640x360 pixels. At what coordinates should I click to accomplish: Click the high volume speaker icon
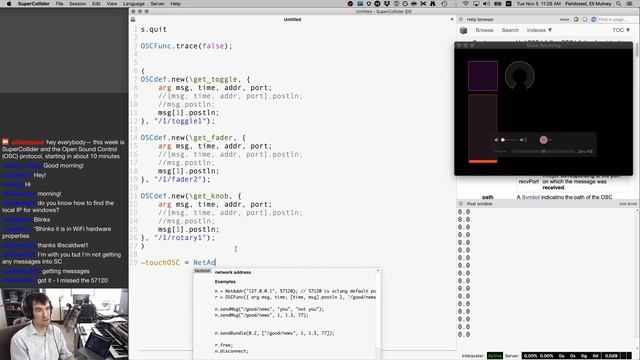pos(523,140)
